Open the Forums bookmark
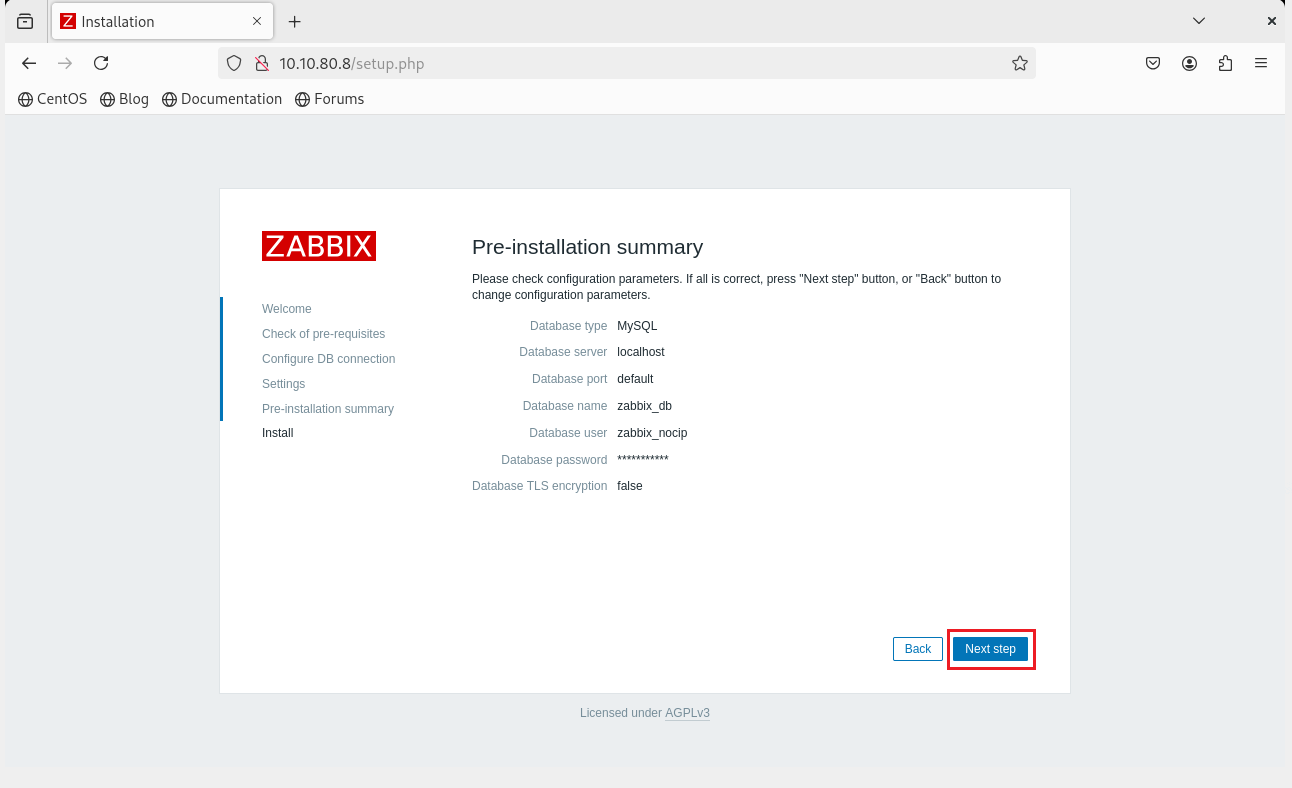This screenshot has width=1292, height=788. click(x=330, y=99)
